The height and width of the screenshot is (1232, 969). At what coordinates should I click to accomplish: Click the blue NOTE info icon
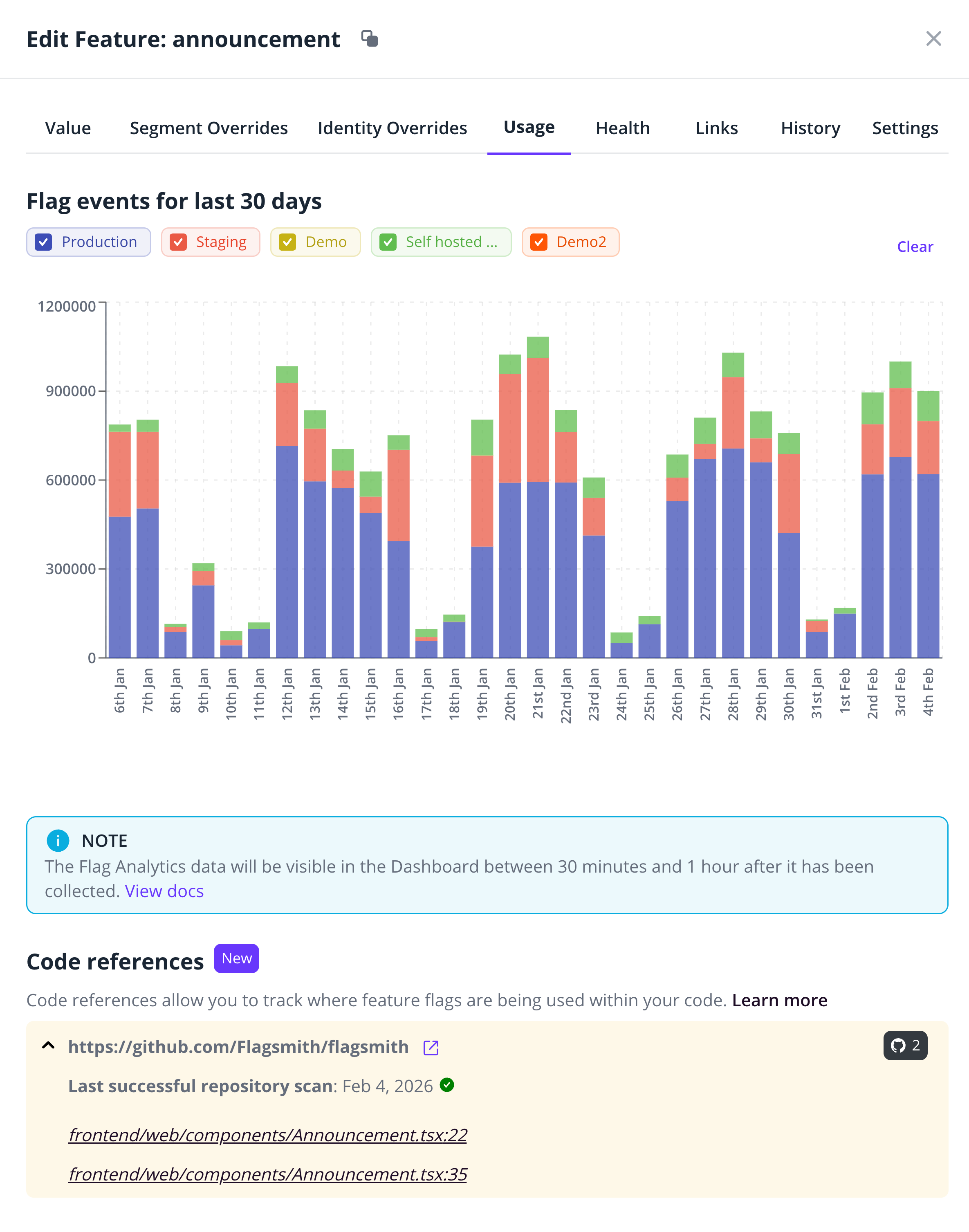58,841
